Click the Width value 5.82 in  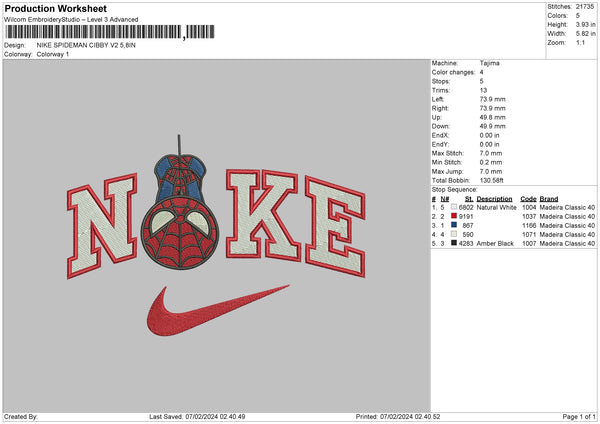[x=585, y=34]
